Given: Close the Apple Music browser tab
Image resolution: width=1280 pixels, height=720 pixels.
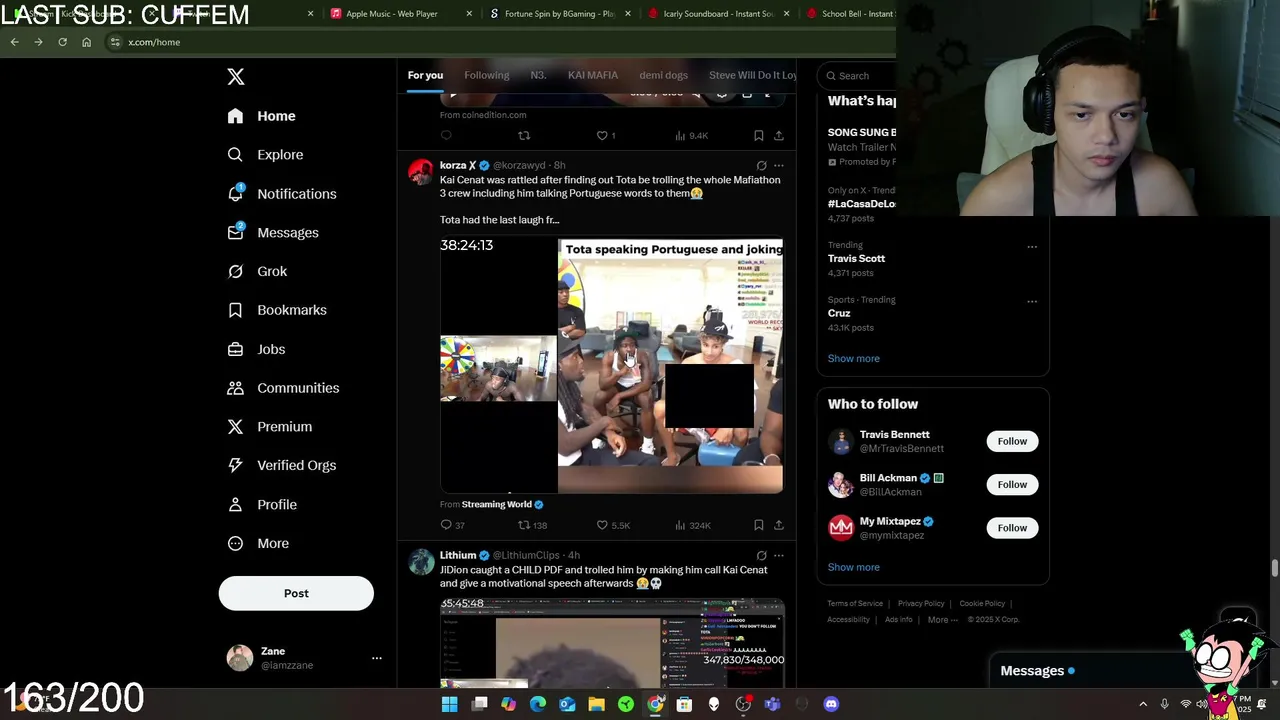Looking at the screenshot, I should tap(469, 14).
